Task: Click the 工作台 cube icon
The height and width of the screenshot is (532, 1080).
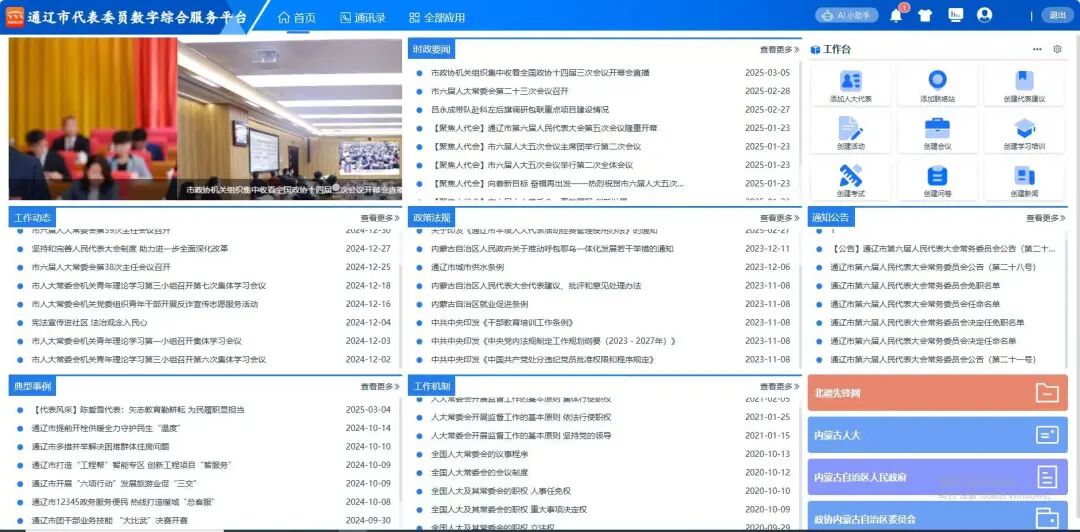Action: pos(816,50)
